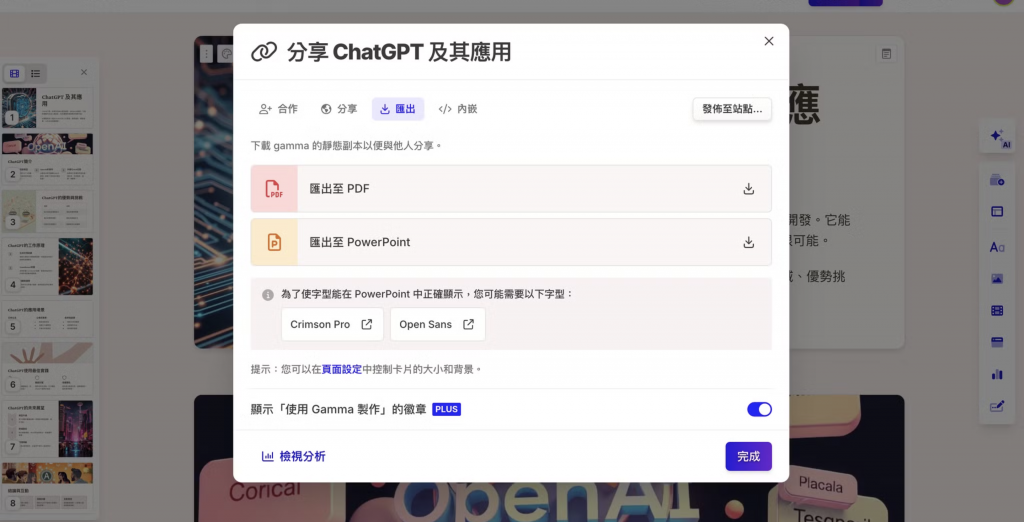The width and height of the screenshot is (1024, 522).
Task: Click the orange PowerPoint file icon
Action: 274,242
